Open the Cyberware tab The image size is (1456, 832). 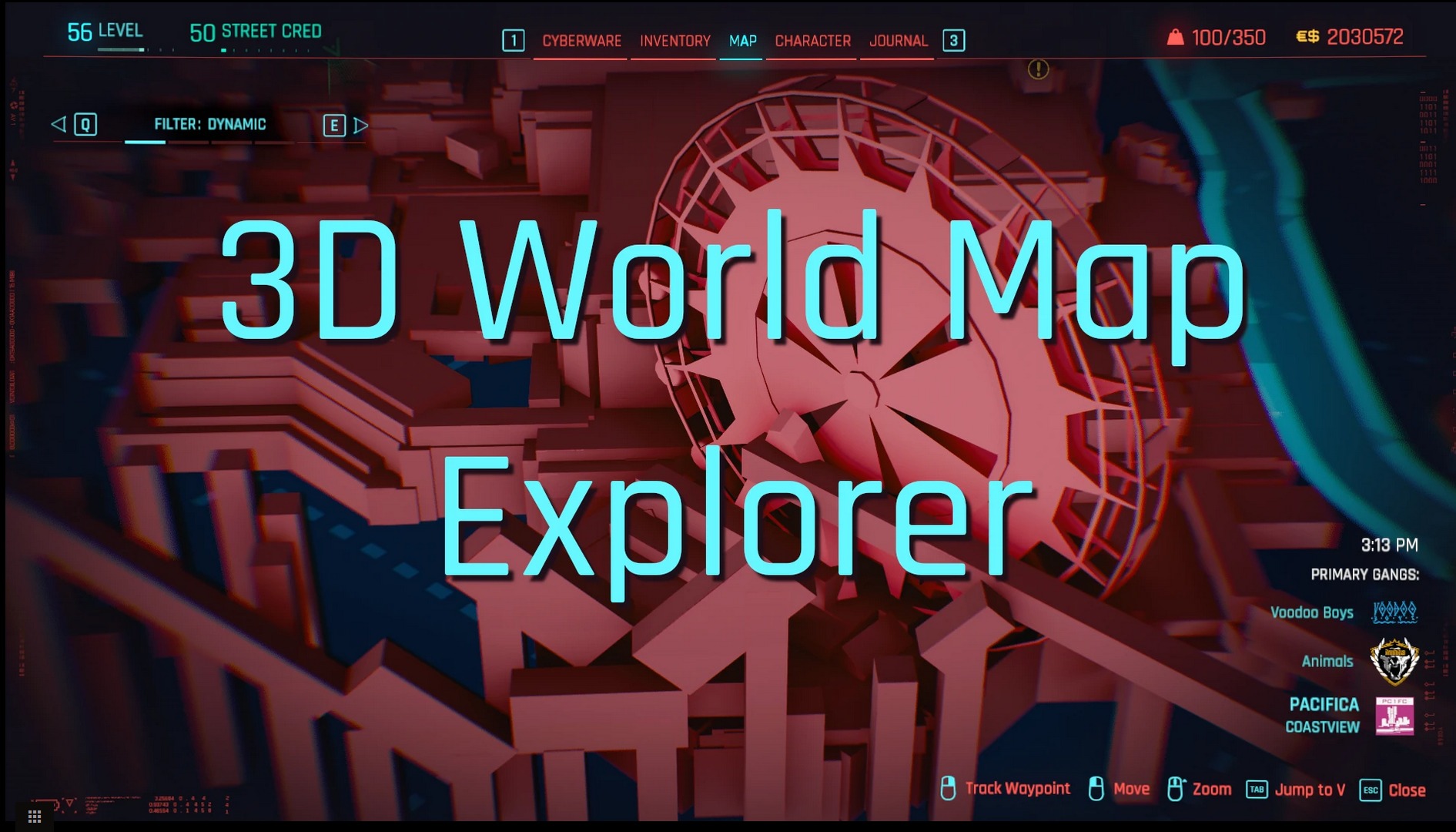(x=581, y=41)
